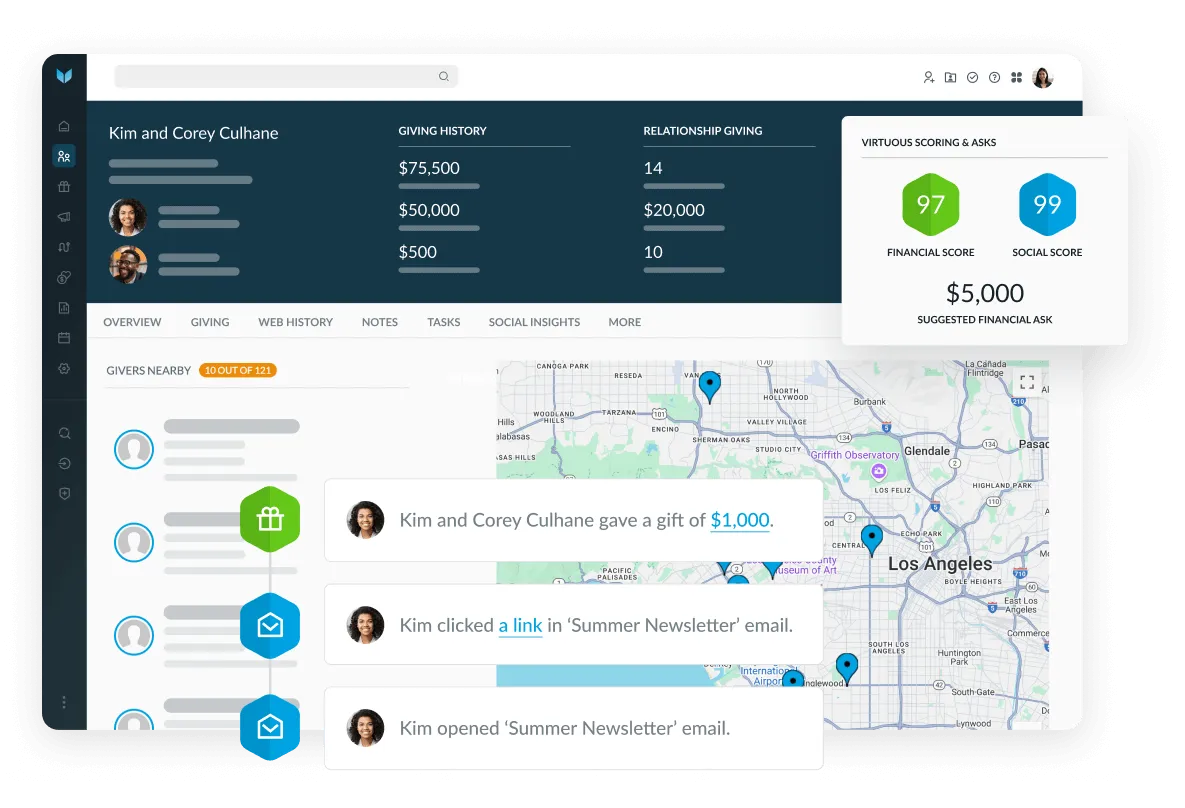The height and width of the screenshot is (808, 1185).
Task: Open the apps grid icon in header
Action: tap(1016, 77)
